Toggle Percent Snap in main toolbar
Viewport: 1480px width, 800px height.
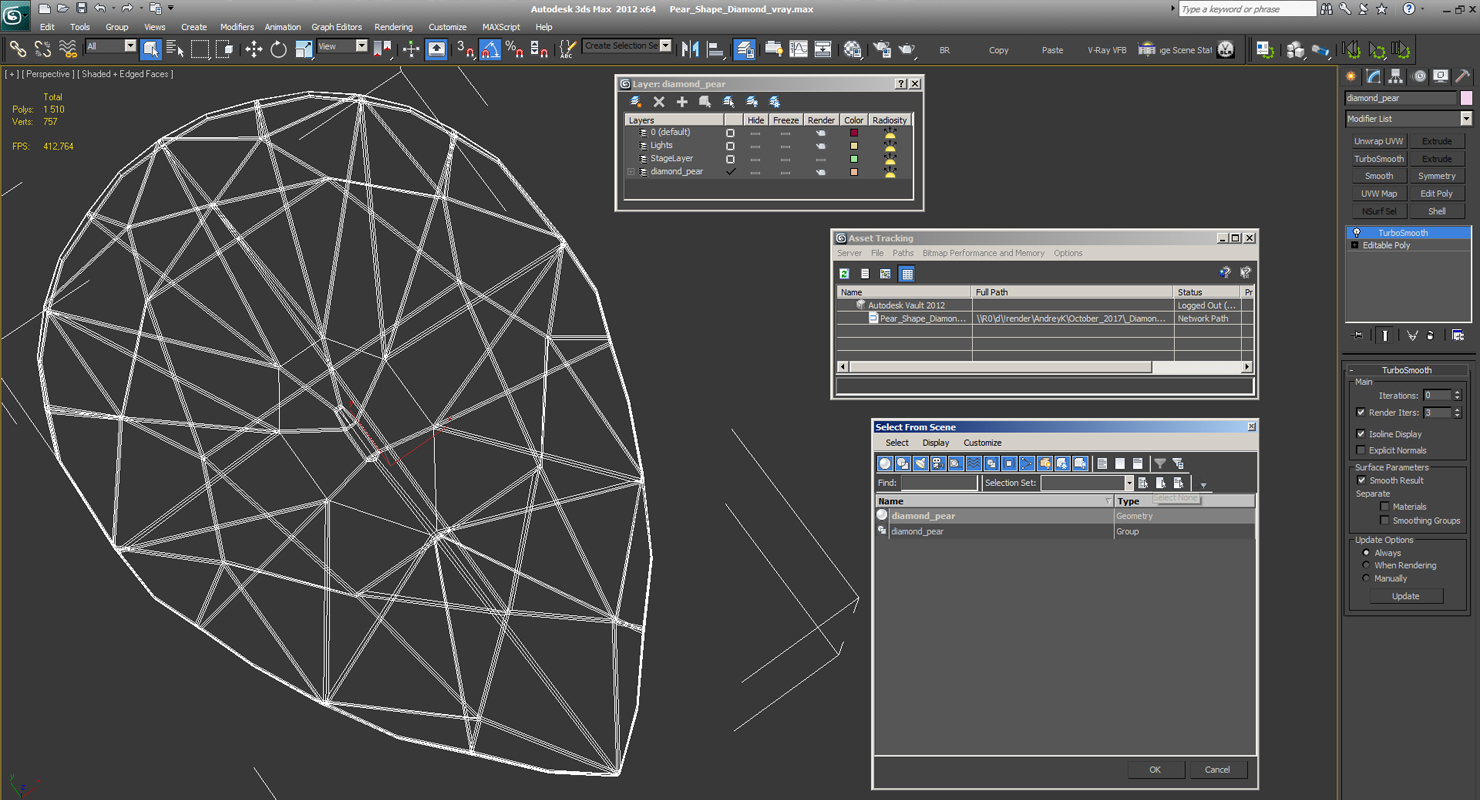pos(514,49)
